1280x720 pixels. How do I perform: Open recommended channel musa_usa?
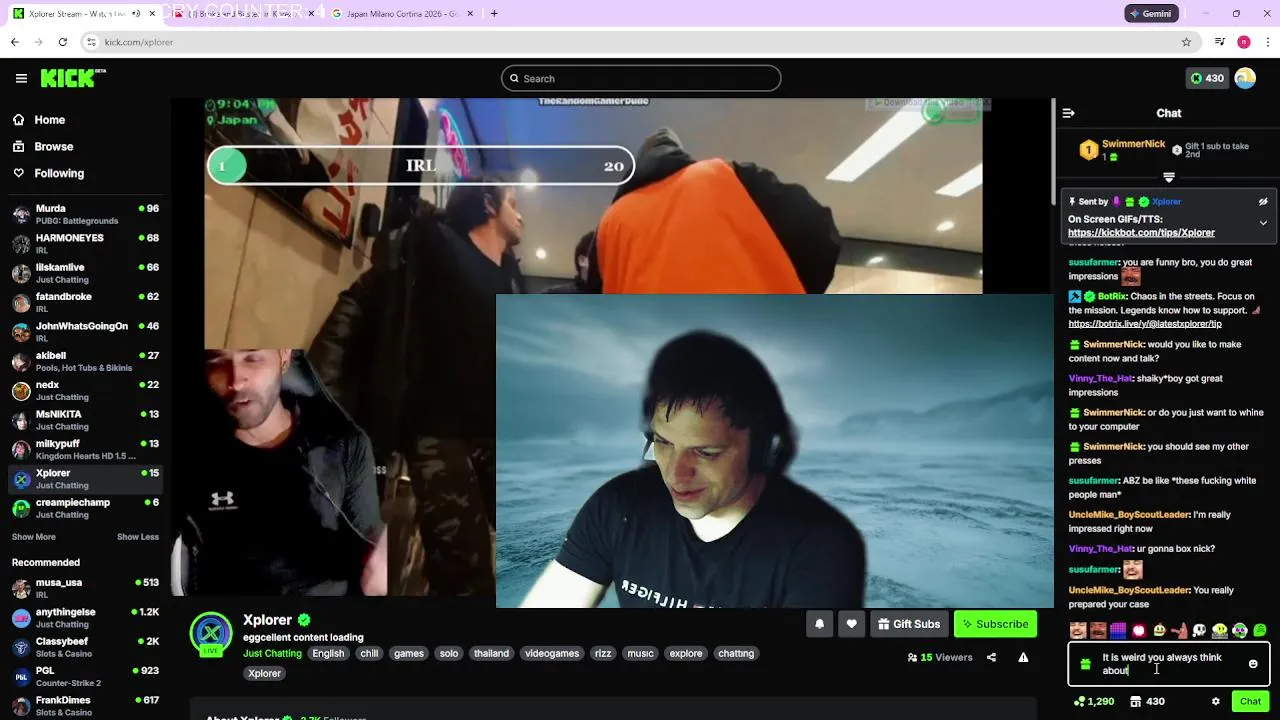tap(85, 588)
